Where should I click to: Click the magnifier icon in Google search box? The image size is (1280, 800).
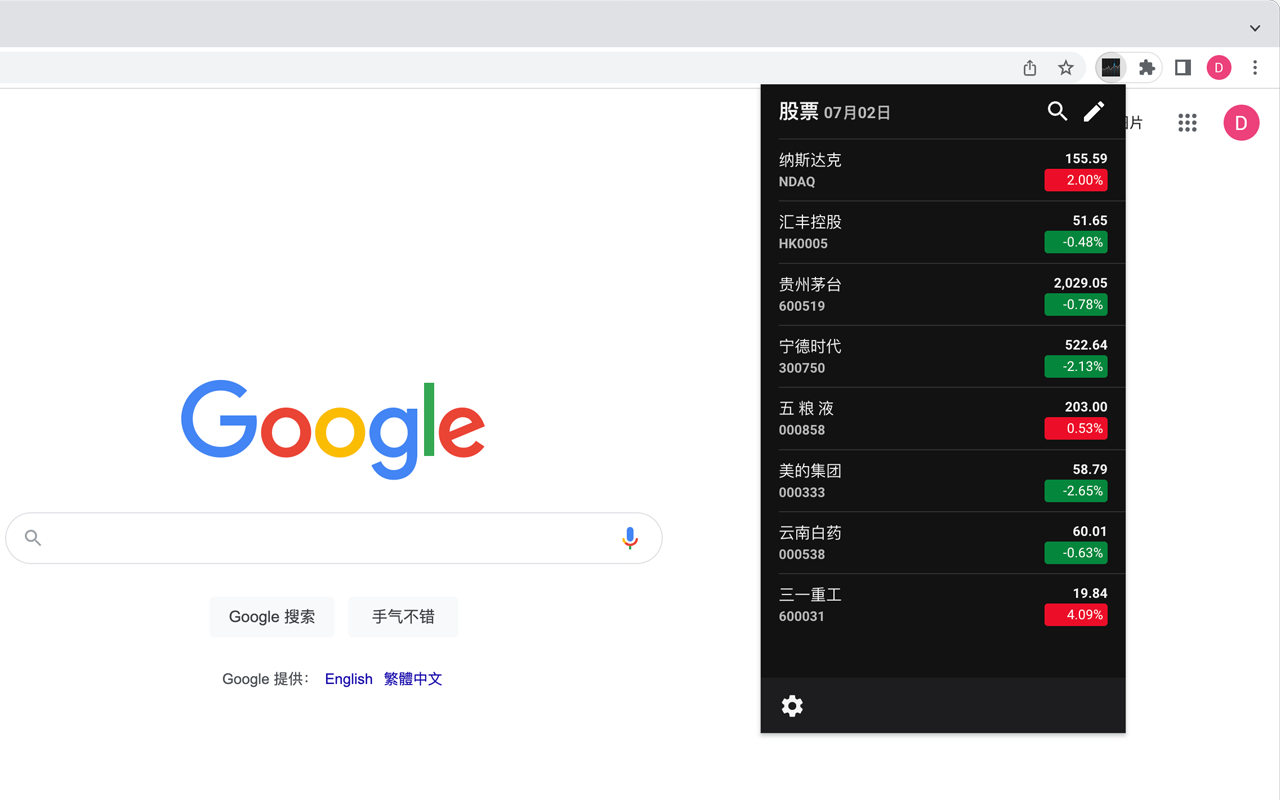33,538
